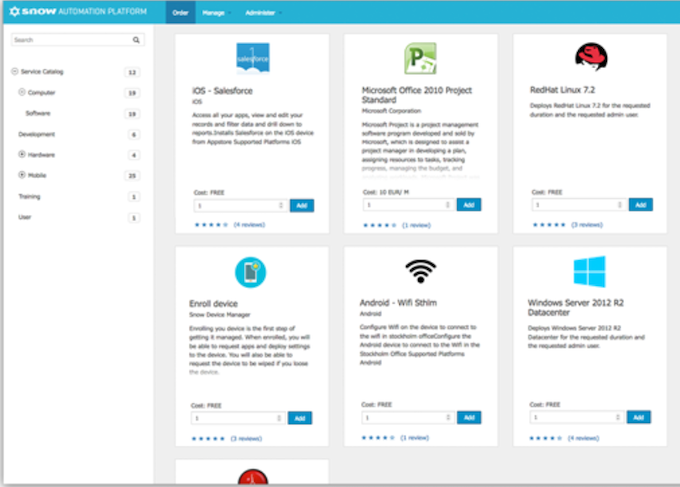Adjust quantity stepper for Android - Wifi Sthlm
Screen dimensions: 680x487
(x=448, y=417)
